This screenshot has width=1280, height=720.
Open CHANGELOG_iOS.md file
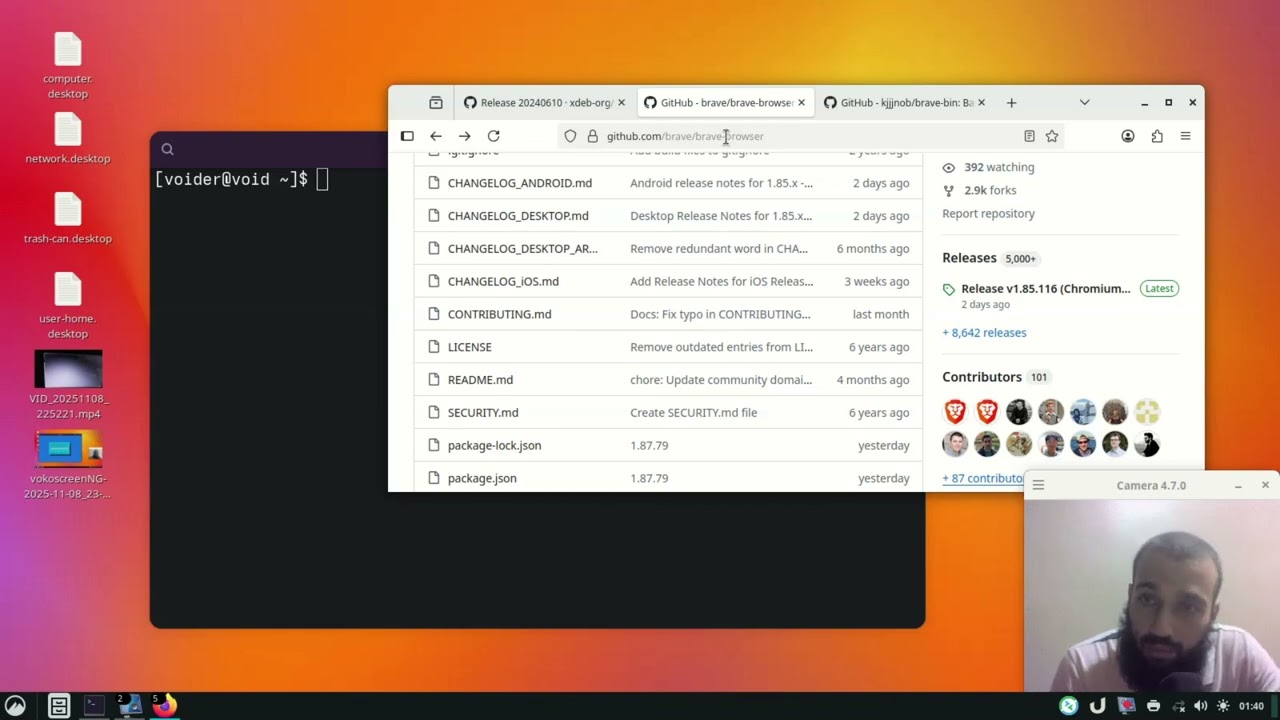click(x=503, y=281)
